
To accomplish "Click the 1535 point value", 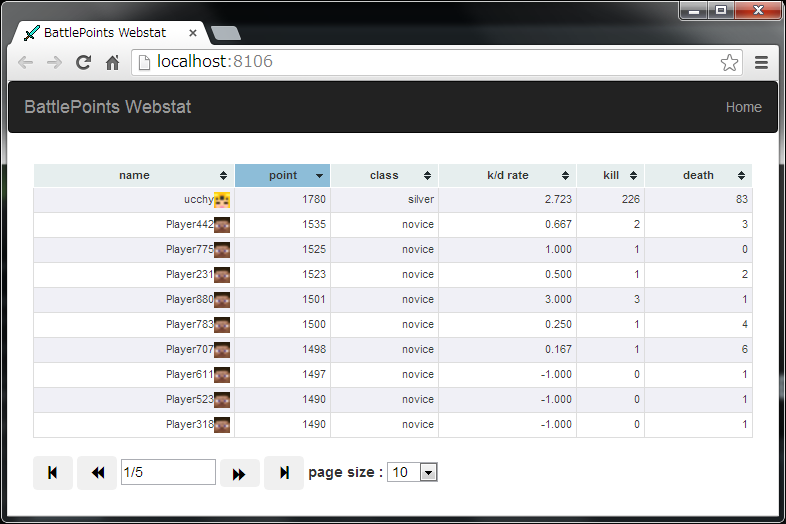I will click(x=314, y=225).
